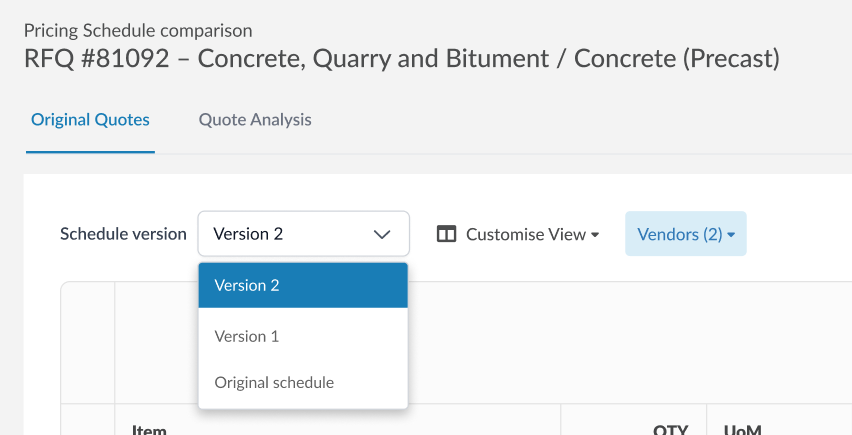Open the Quote Analysis tab
This screenshot has width=852, height=435.
click(x=255, y=120)
